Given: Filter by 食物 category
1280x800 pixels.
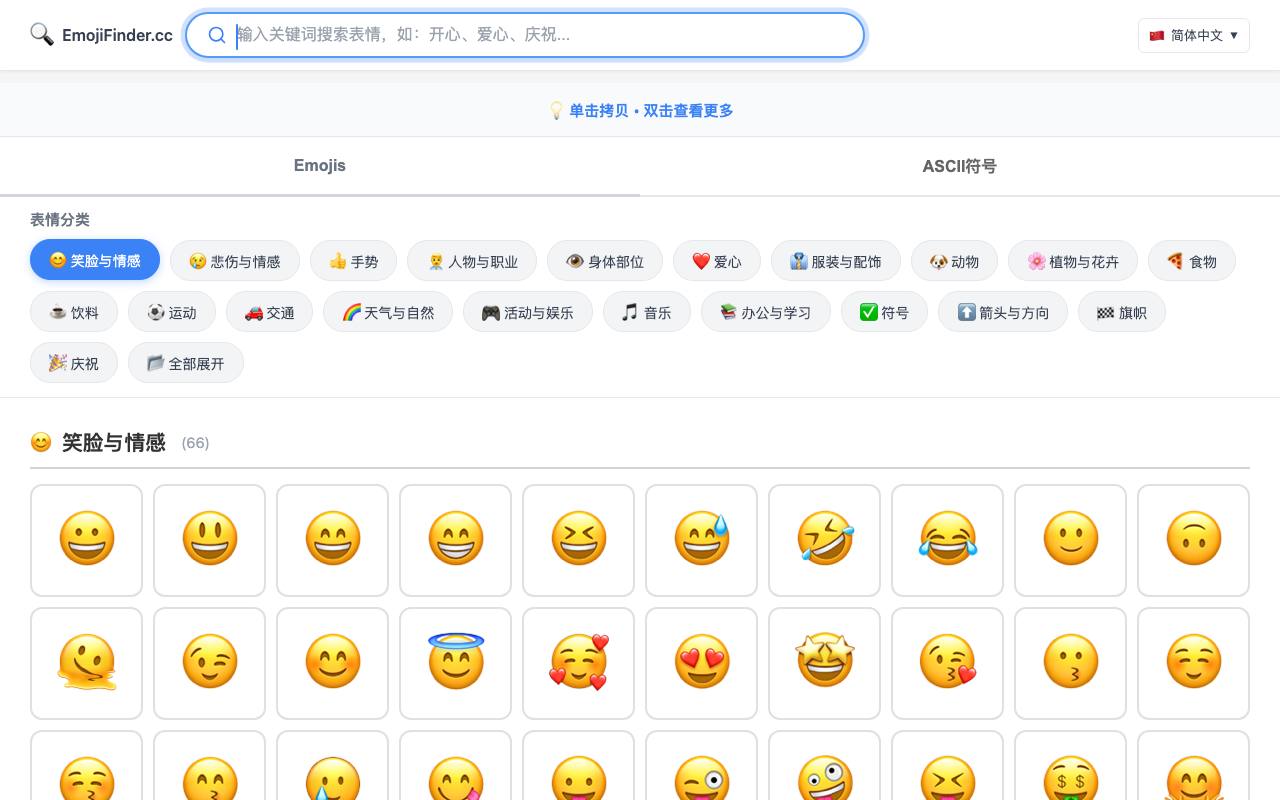Looking at the screenshot, I should [x=1192, y=261].
